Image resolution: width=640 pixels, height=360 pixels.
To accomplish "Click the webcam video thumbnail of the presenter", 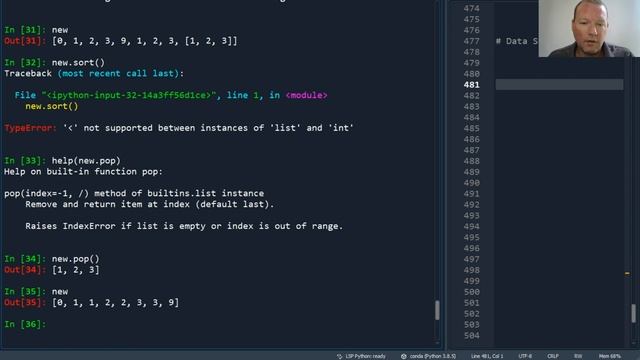I will pyautogui.click(x=589, y=28).
